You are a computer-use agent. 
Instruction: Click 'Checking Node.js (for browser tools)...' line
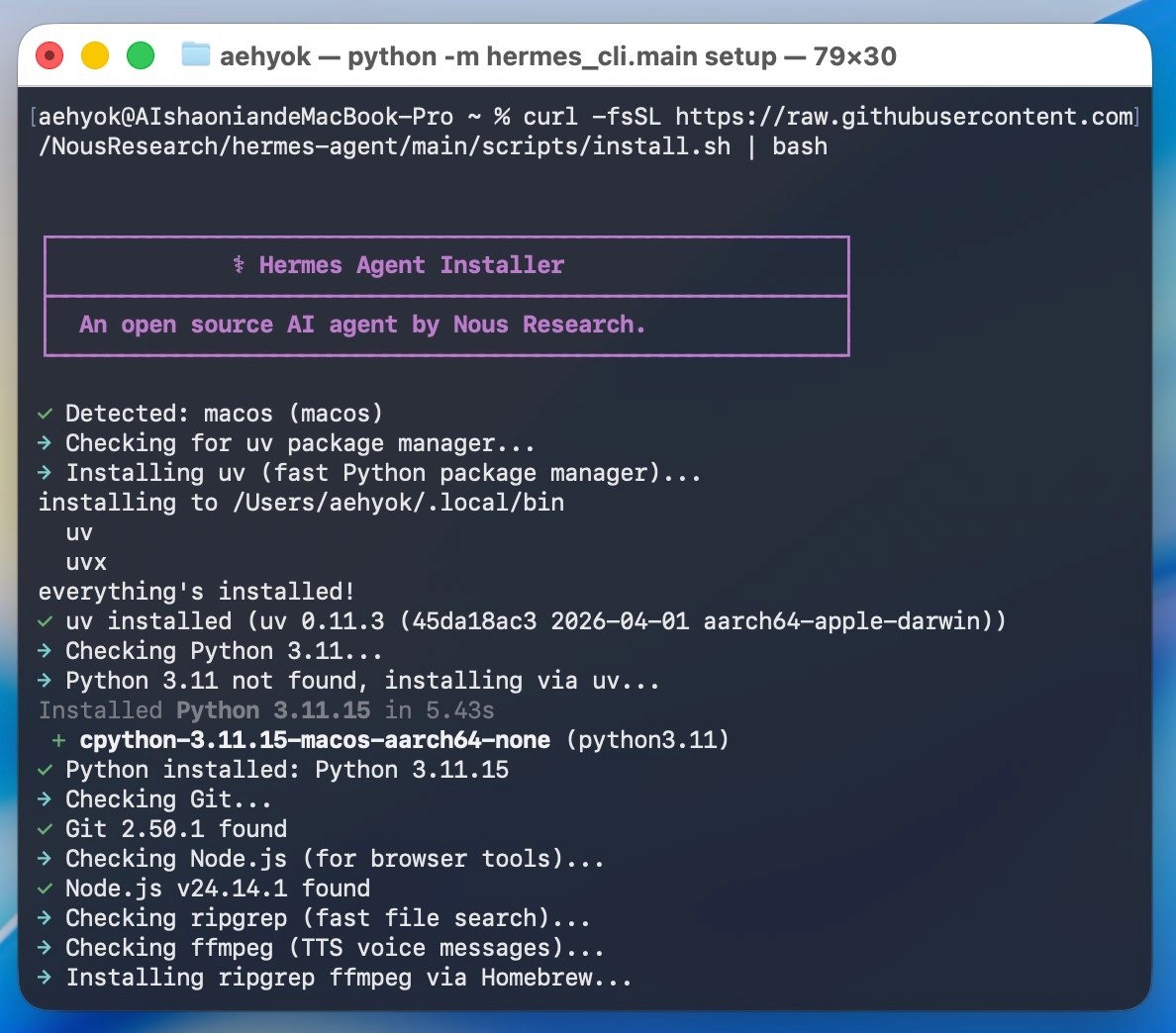pyautogui.click(x=335, y=858)
